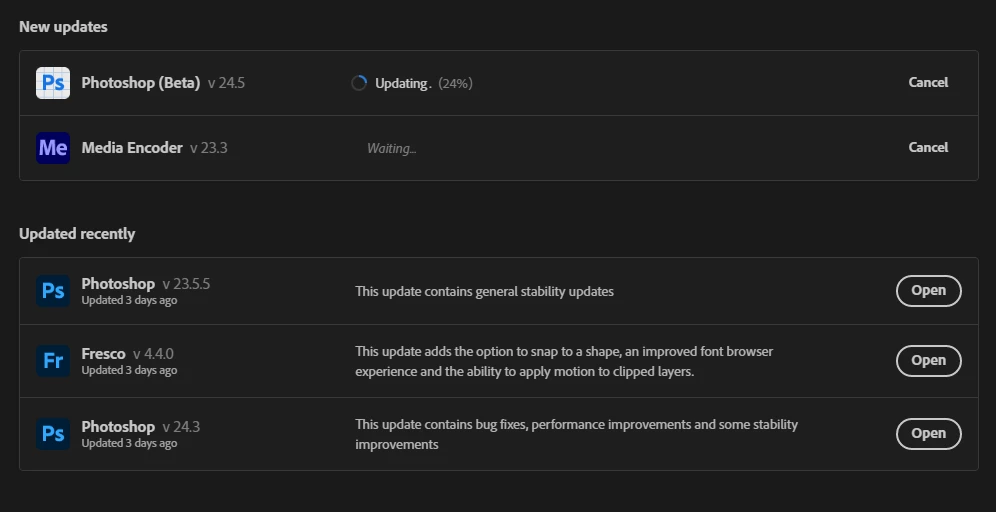This screenshot has width=996, height=512.
Task: Open Photoshop v 23.5.5
Action: (x=929, y=290)
